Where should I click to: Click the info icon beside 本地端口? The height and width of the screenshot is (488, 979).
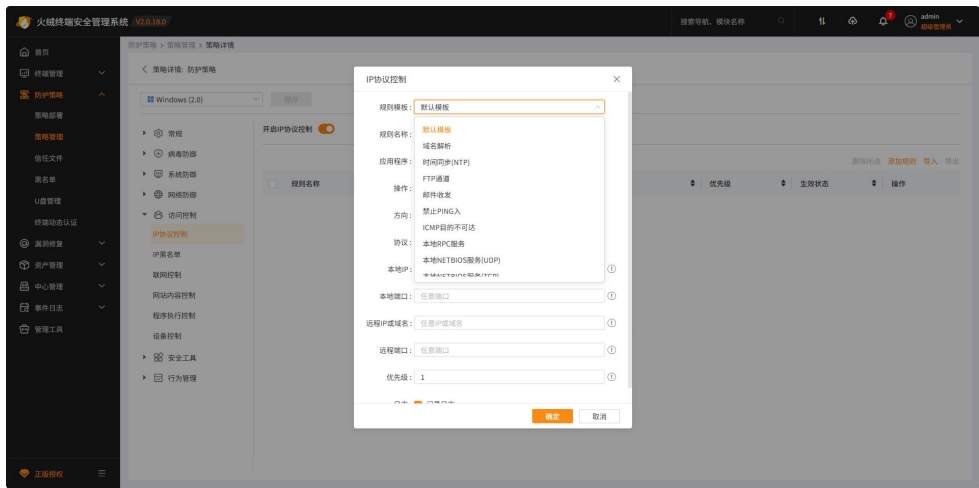612,296
